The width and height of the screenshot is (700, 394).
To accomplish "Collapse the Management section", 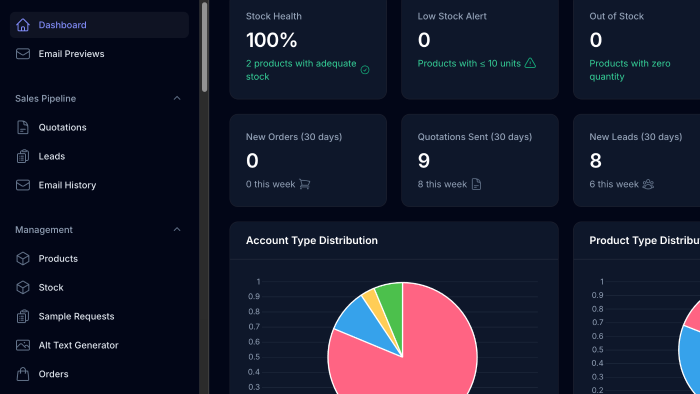I will coord(177,229).
